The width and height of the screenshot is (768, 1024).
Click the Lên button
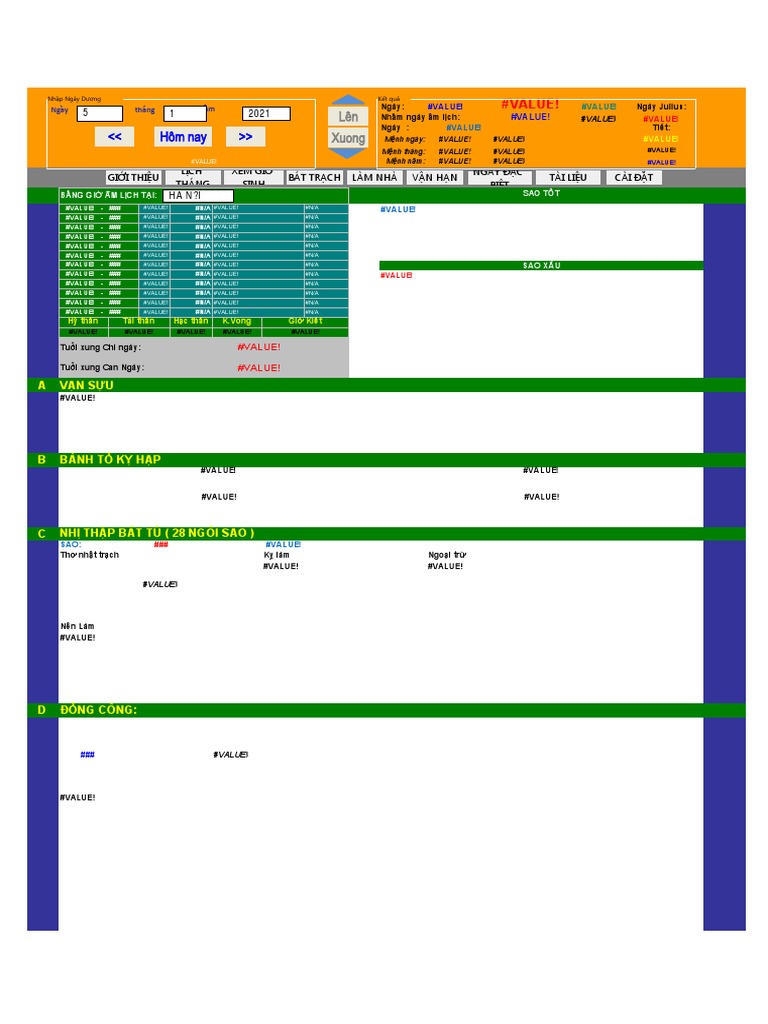(x=348, y=116)
